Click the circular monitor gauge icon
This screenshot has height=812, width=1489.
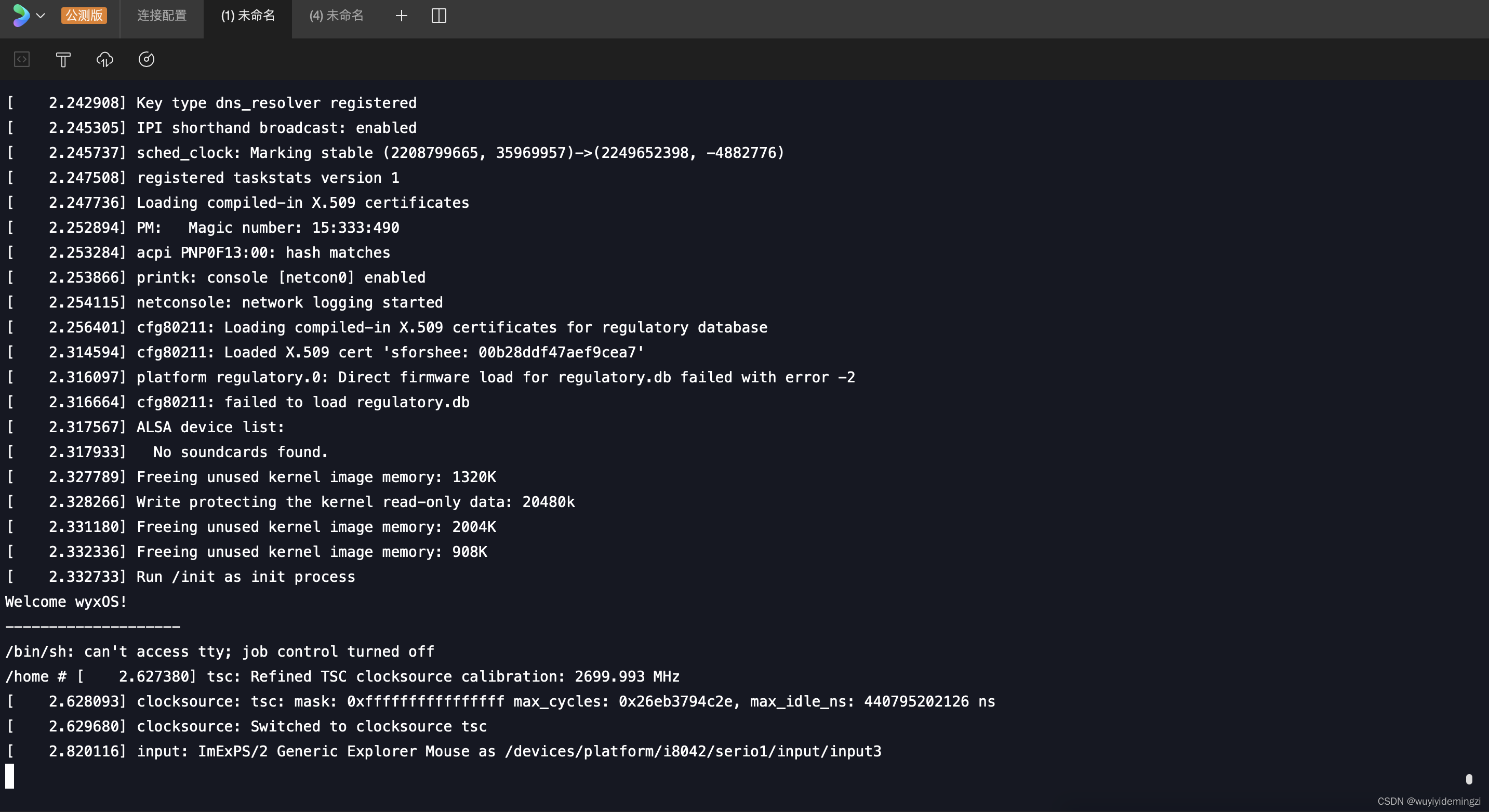coord(146,60)
